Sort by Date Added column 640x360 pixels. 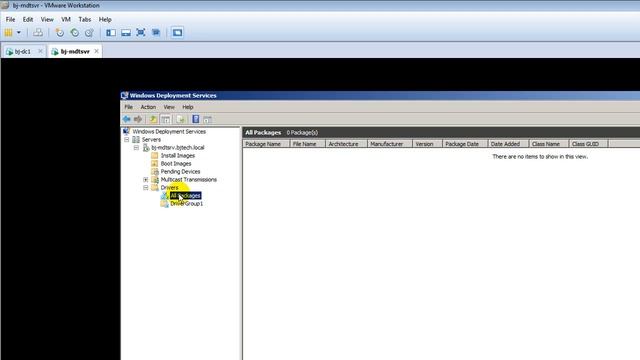(x=509, y=144)
